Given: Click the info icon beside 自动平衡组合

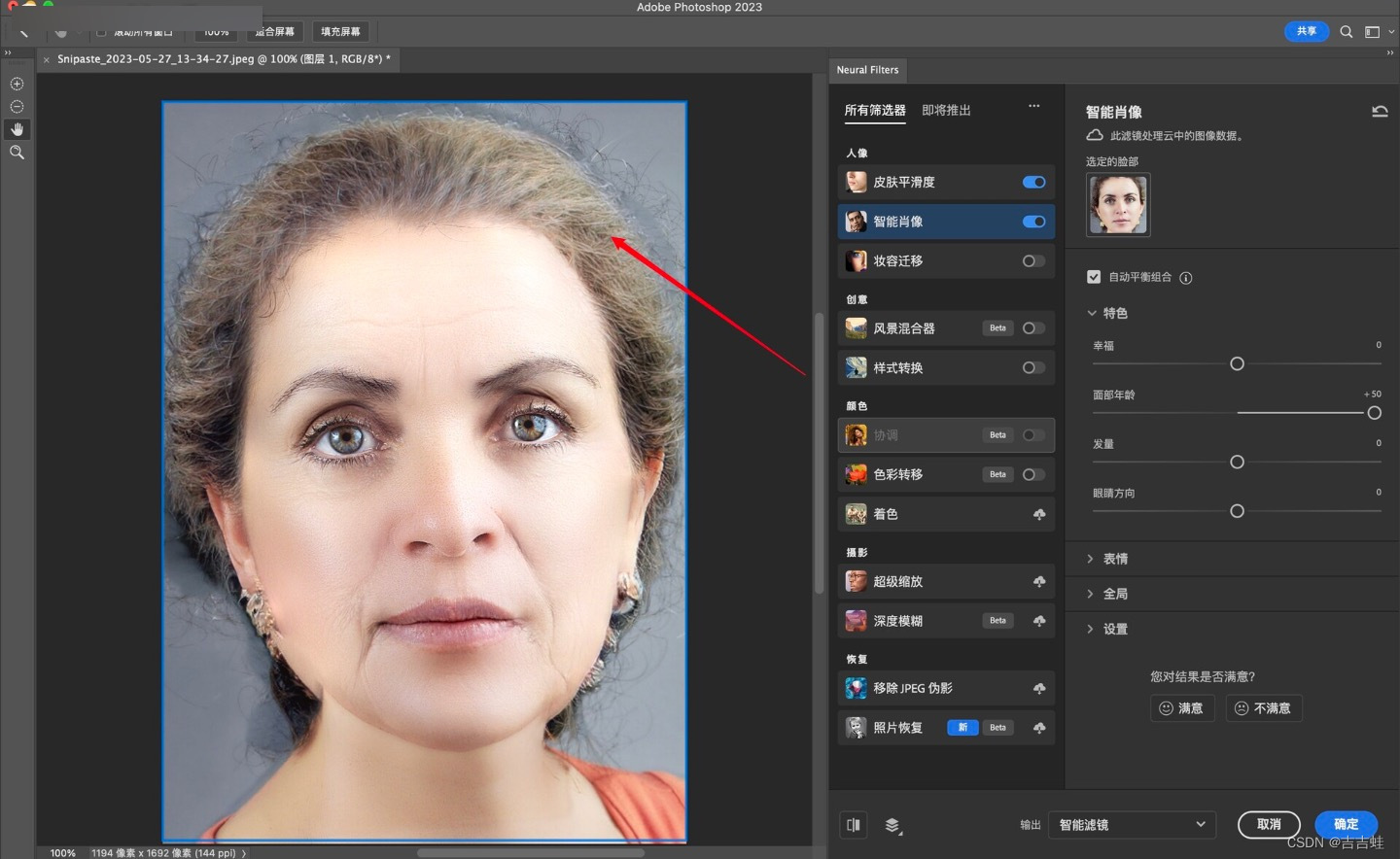Looking at the screenshot, I should pyautogui.click(x=1186, y=278).
